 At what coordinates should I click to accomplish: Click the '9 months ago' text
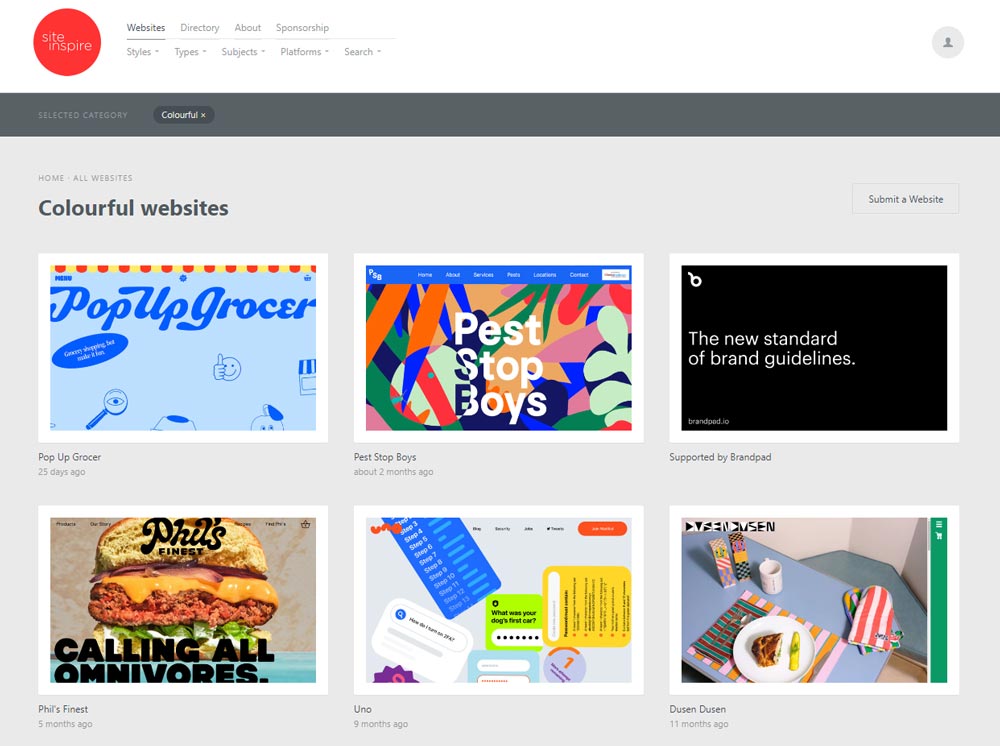(x=381, y=724)
